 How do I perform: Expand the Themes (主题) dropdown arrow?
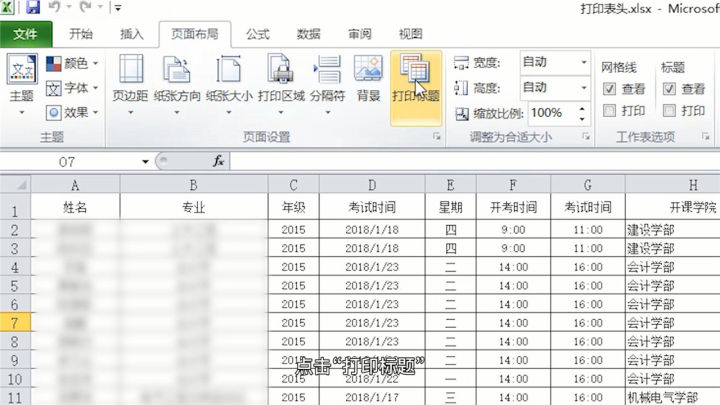point(22,112)
